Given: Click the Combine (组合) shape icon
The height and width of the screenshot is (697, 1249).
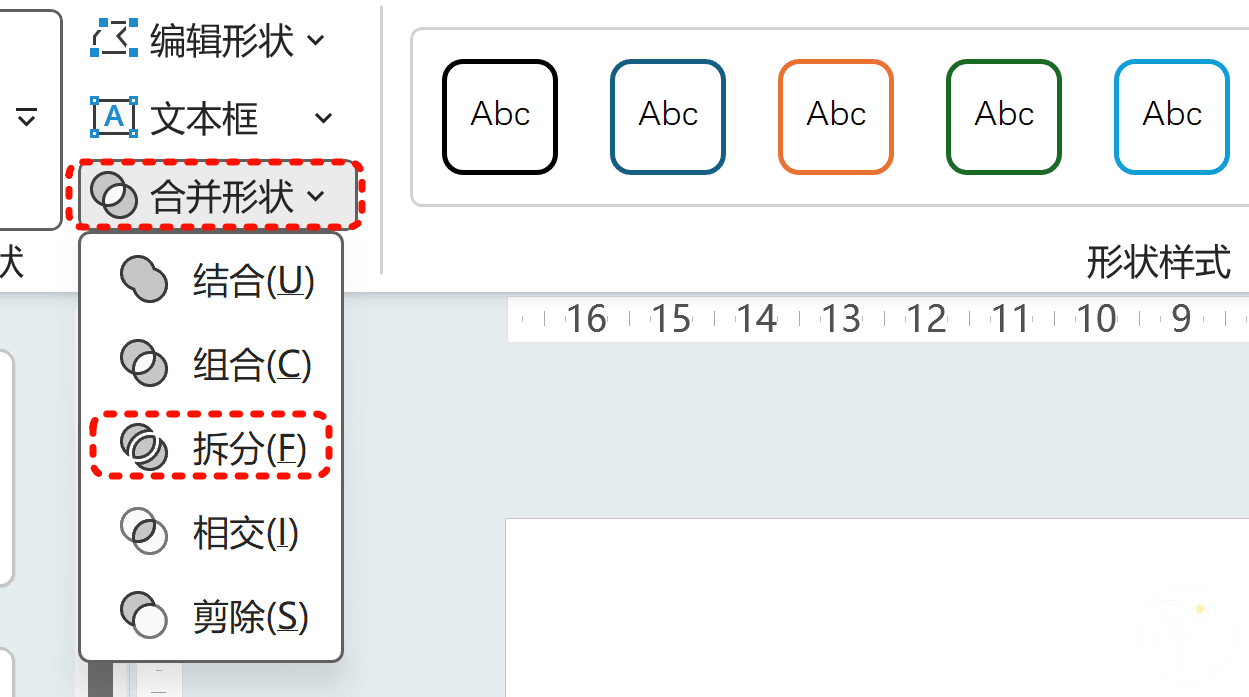Looking at the screenshot, I should (x=143, y=364).
